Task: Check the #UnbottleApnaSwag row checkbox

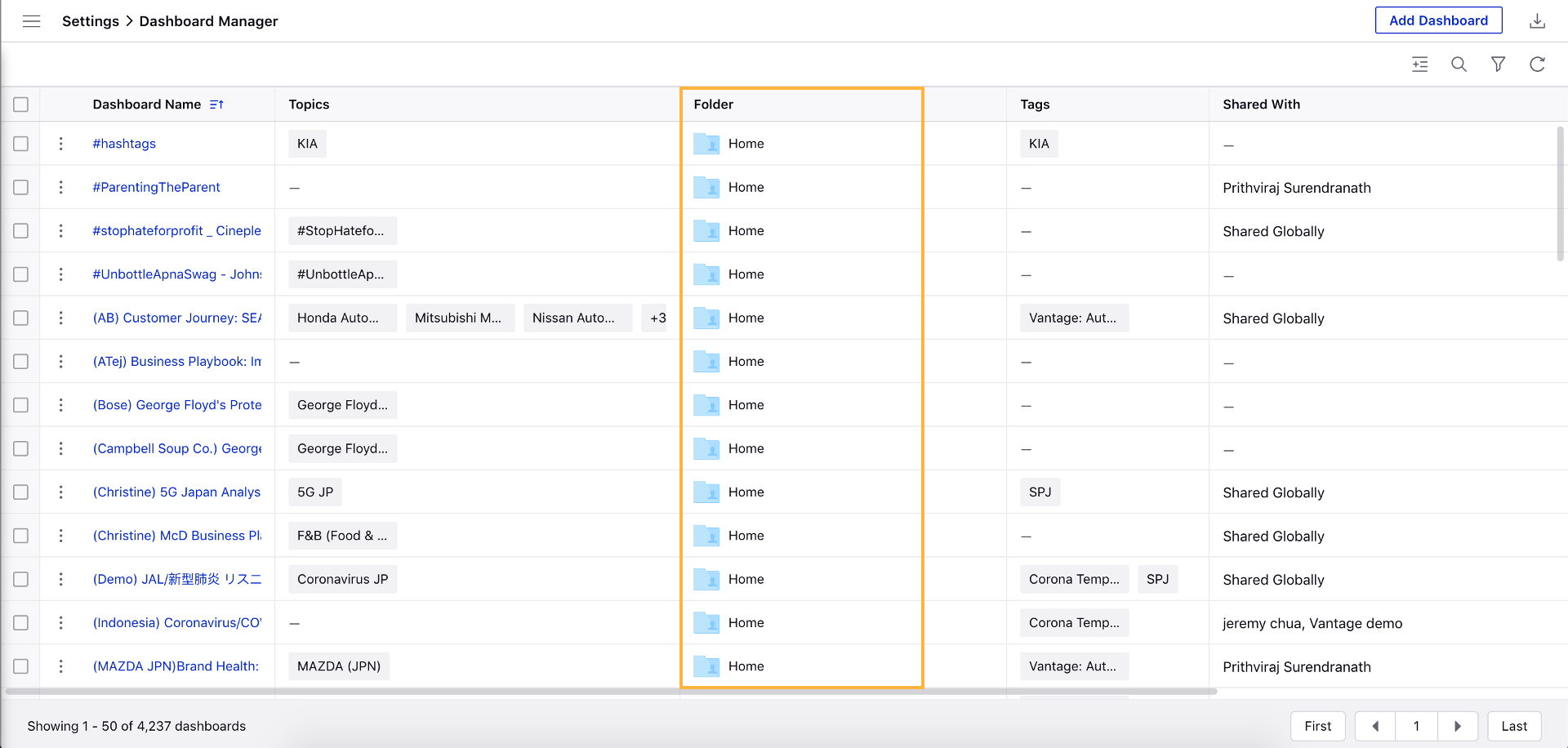Action: click(x=21, y=274)
